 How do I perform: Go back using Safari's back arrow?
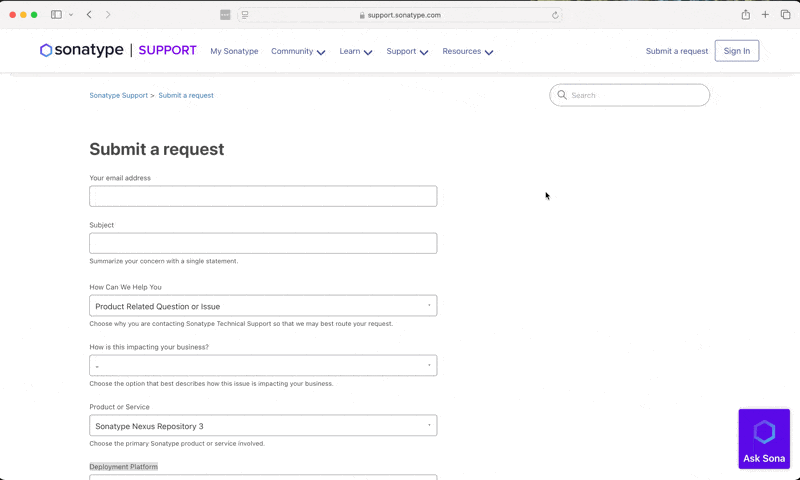click(89, 15)
